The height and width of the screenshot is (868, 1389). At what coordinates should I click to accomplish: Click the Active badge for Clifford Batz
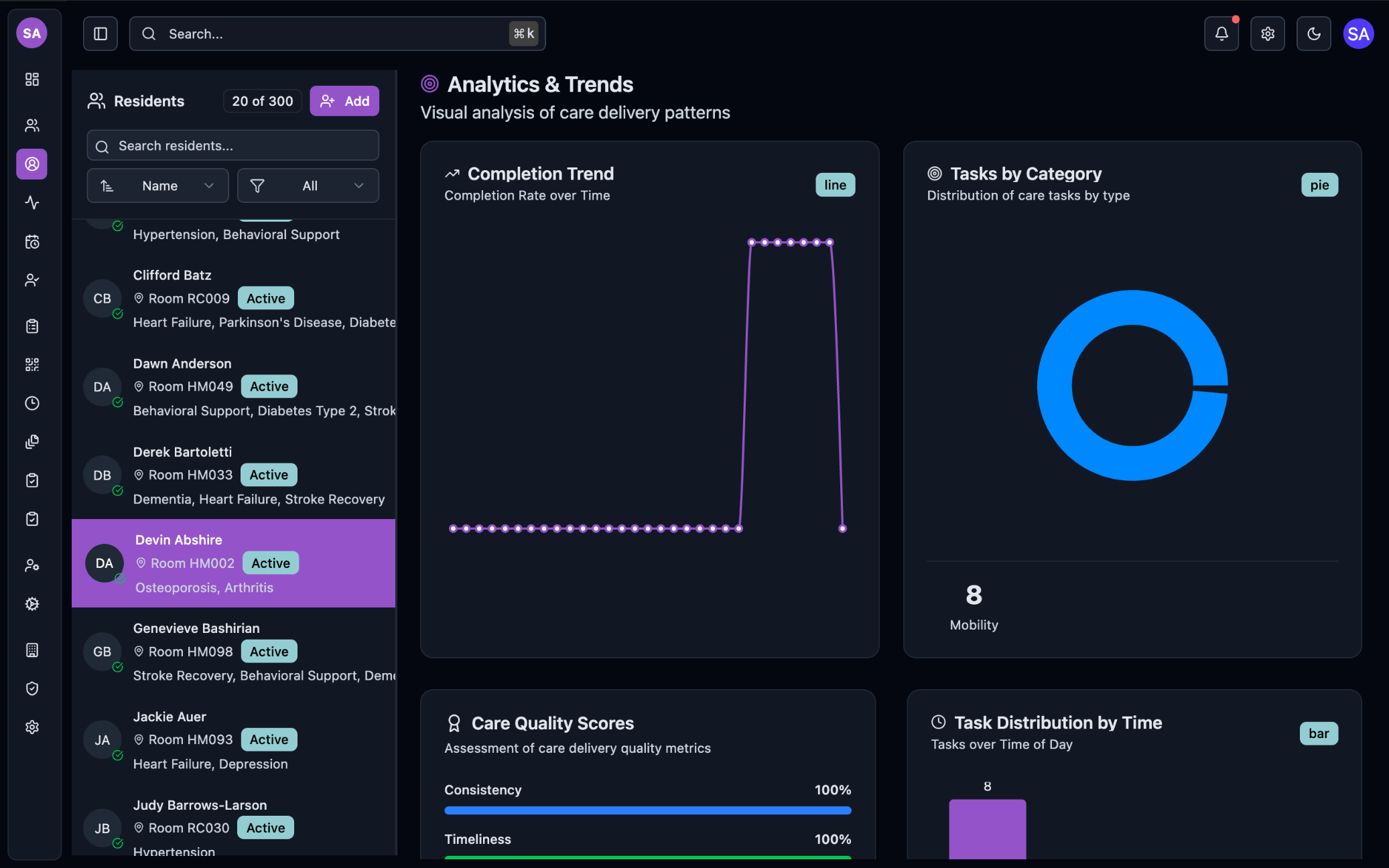(x=266, y=298)
